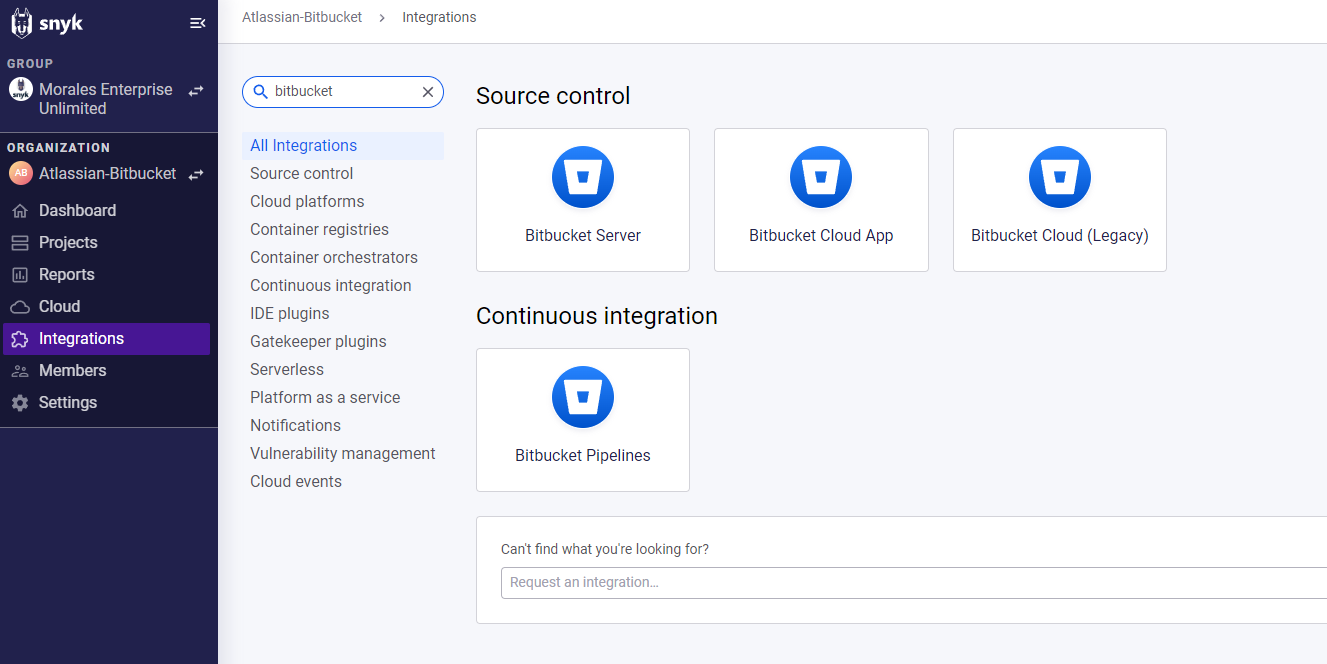
Task: Focus the integrations search field
Action: pyautogui.click(x=343, y=91)
